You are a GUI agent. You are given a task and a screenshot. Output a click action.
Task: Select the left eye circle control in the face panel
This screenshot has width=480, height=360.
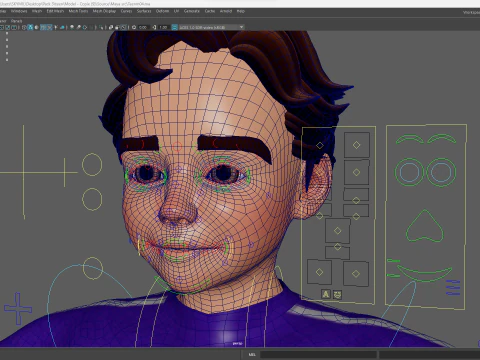pos(409,172)
